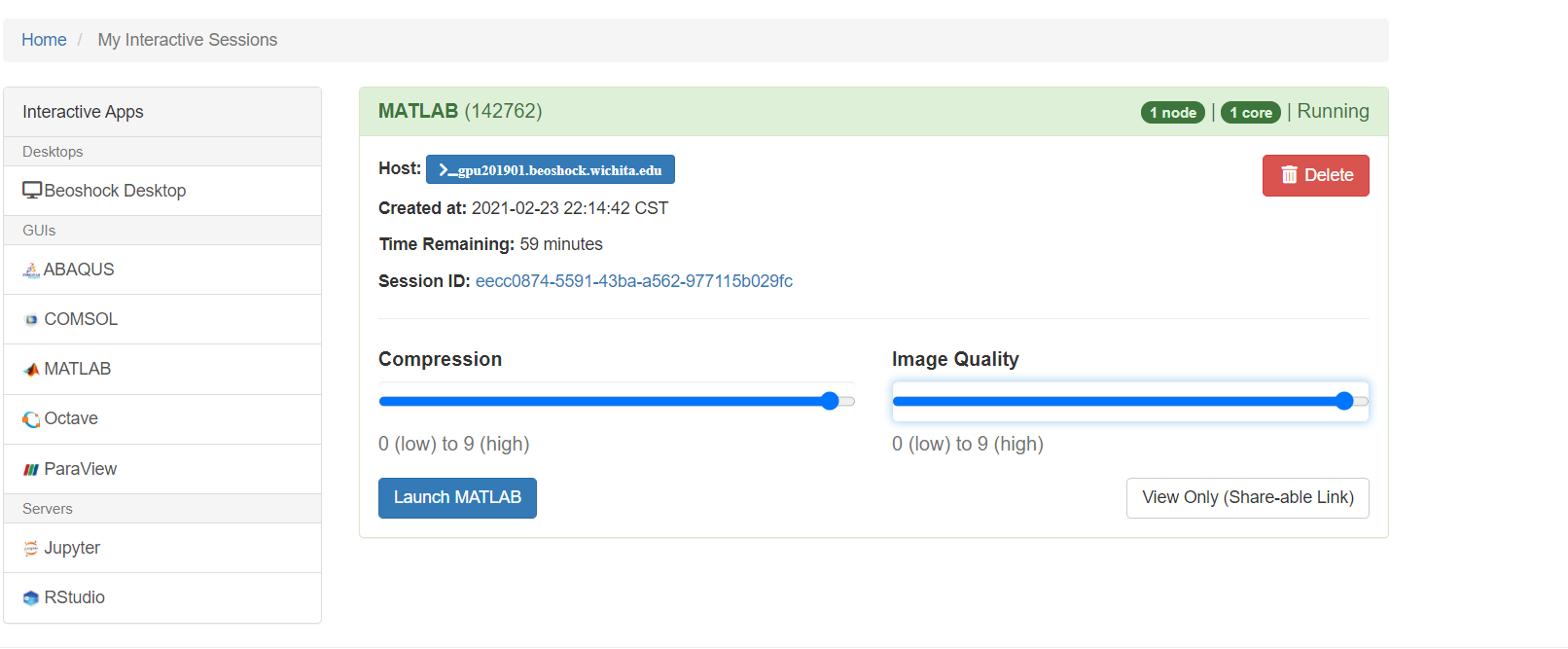Click the Compression slider handle
This screenshot has width=1568, height=649.
coord(830,401)
